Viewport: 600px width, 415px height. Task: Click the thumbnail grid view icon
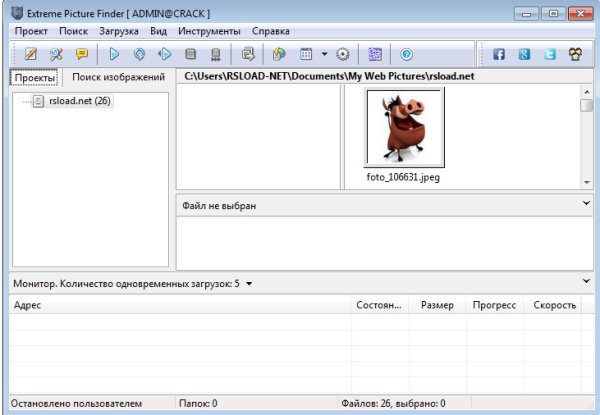(x=306, y=54)
